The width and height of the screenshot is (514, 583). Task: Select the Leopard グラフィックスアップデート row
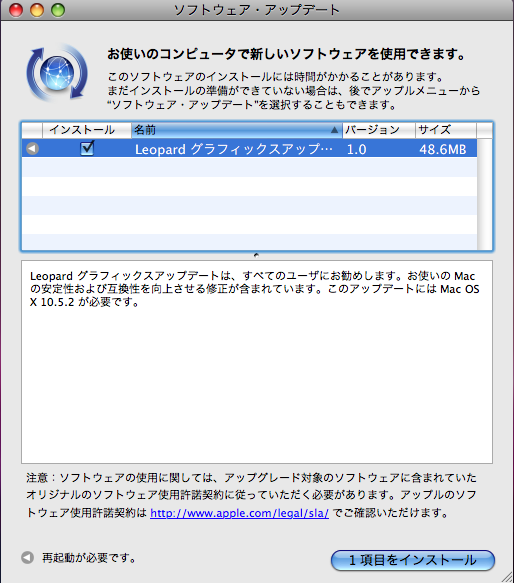pyautogui.click(x=249, y=149)
